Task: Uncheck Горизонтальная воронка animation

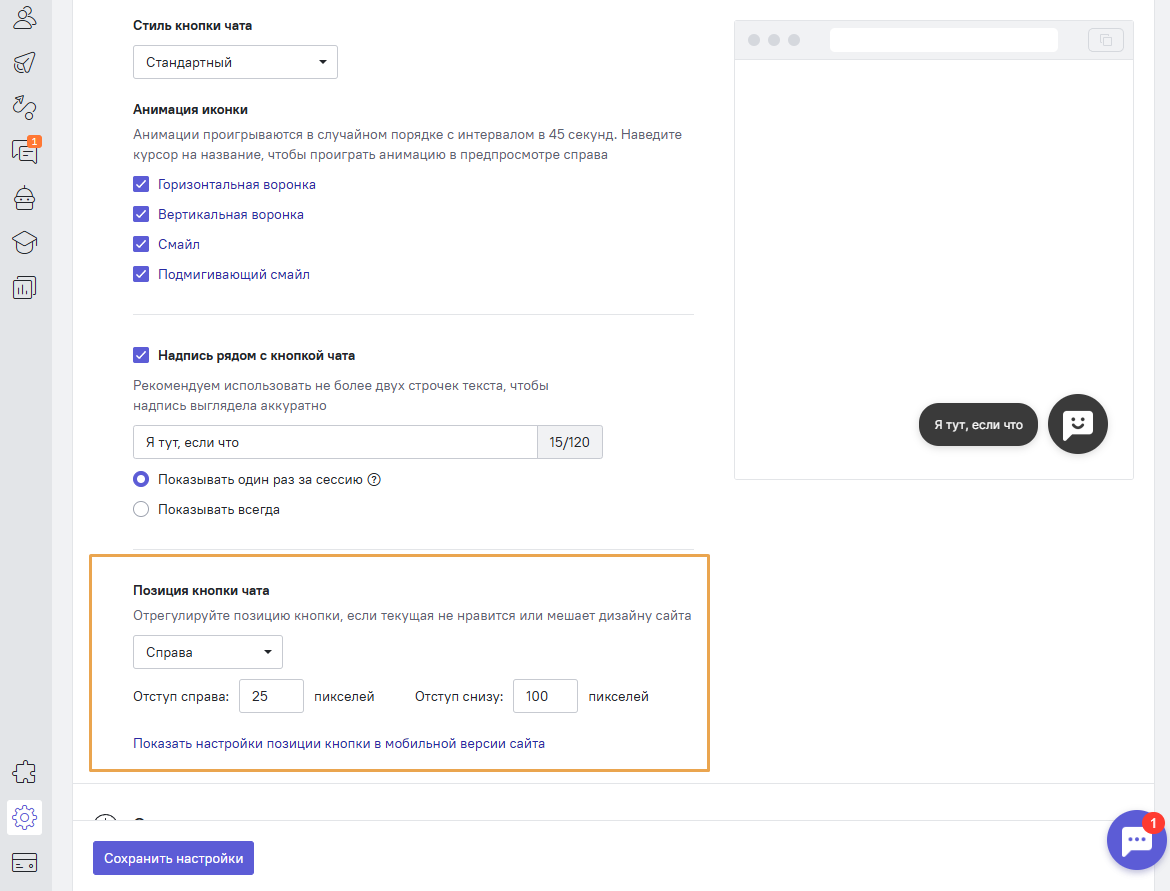Action: [x=141, y=185]
